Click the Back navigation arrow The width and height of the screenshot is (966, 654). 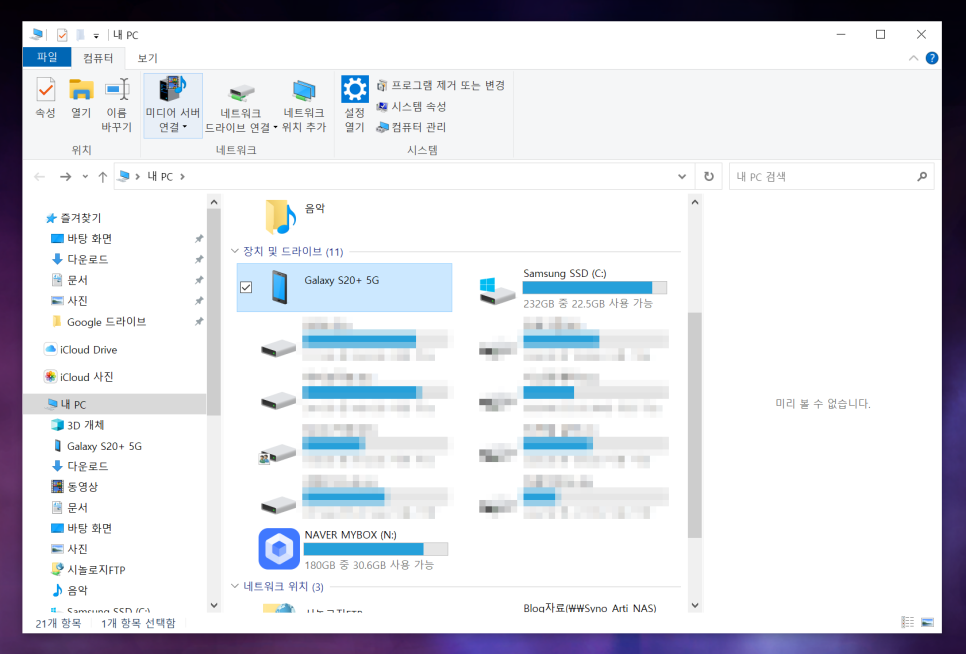(40, 177)
